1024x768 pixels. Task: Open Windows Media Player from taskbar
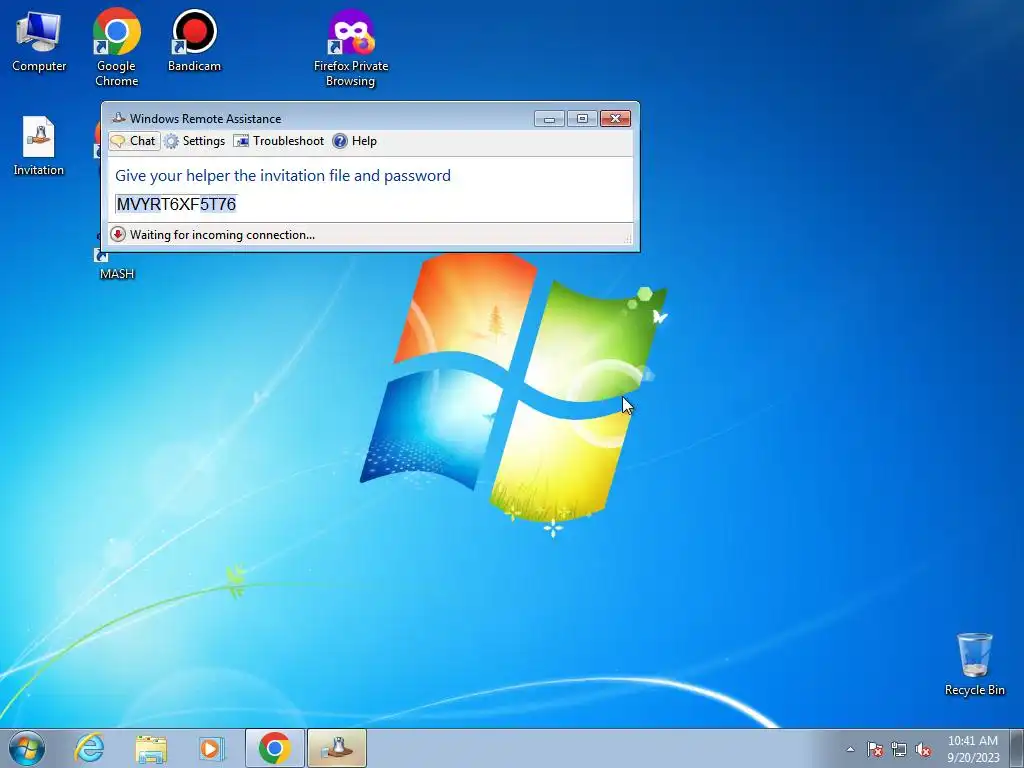[212, 748]
